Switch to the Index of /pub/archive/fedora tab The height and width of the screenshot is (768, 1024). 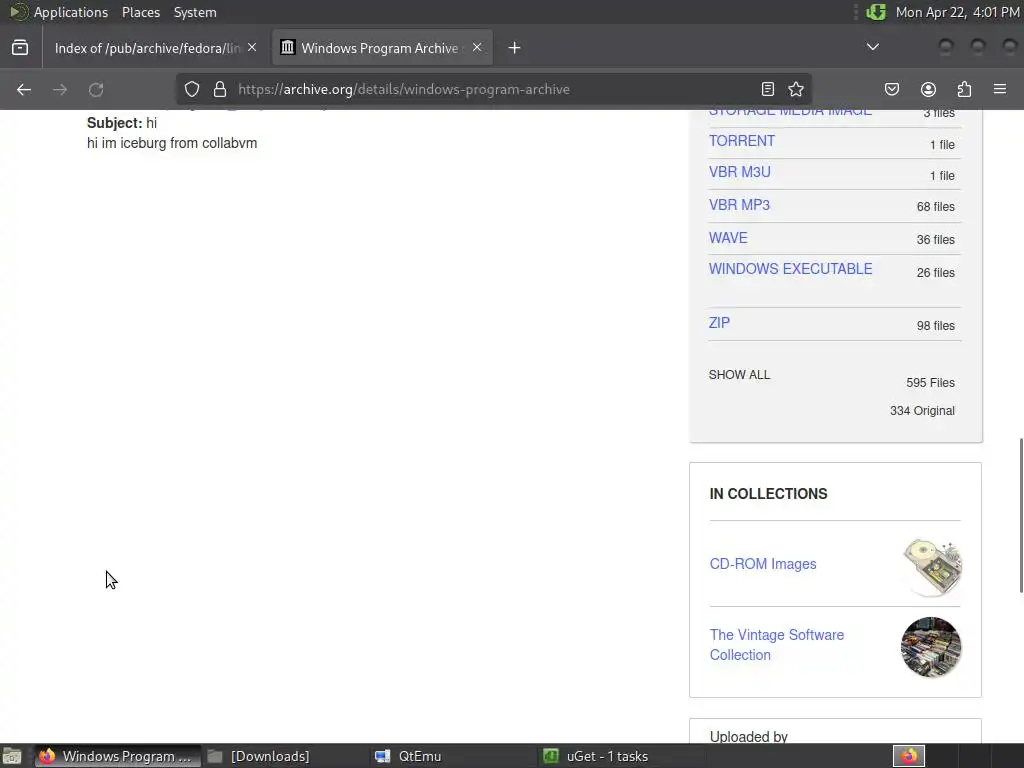click(x=155, y=48)
